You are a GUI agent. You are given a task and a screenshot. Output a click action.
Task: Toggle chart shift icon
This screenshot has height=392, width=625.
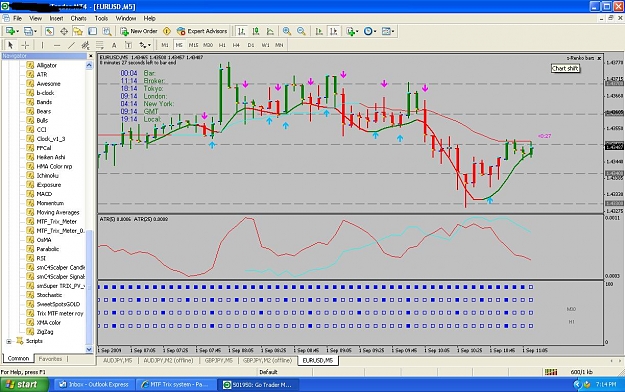point(334,31)
